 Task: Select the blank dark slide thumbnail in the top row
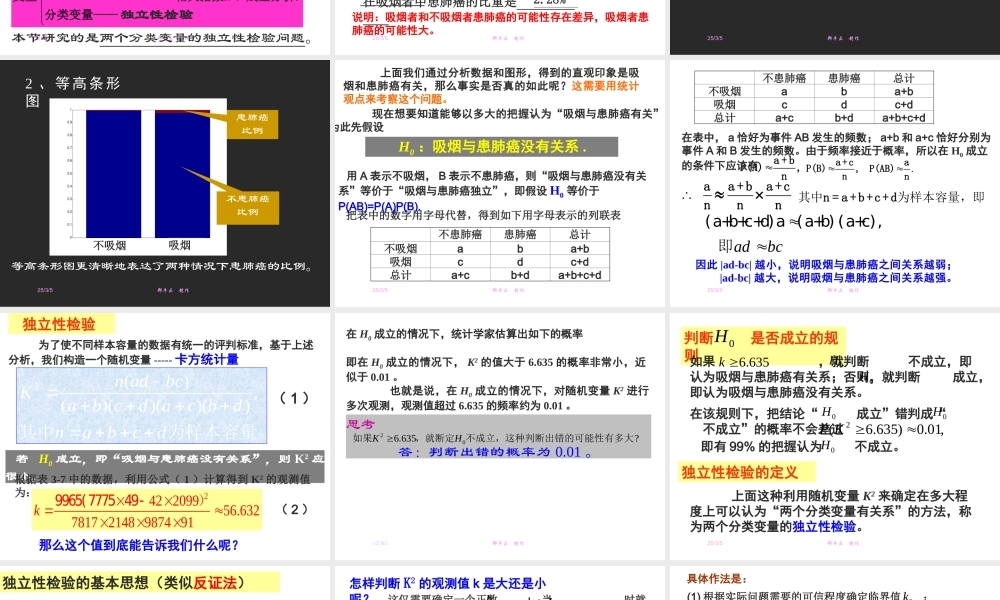[x=835, y=27]
